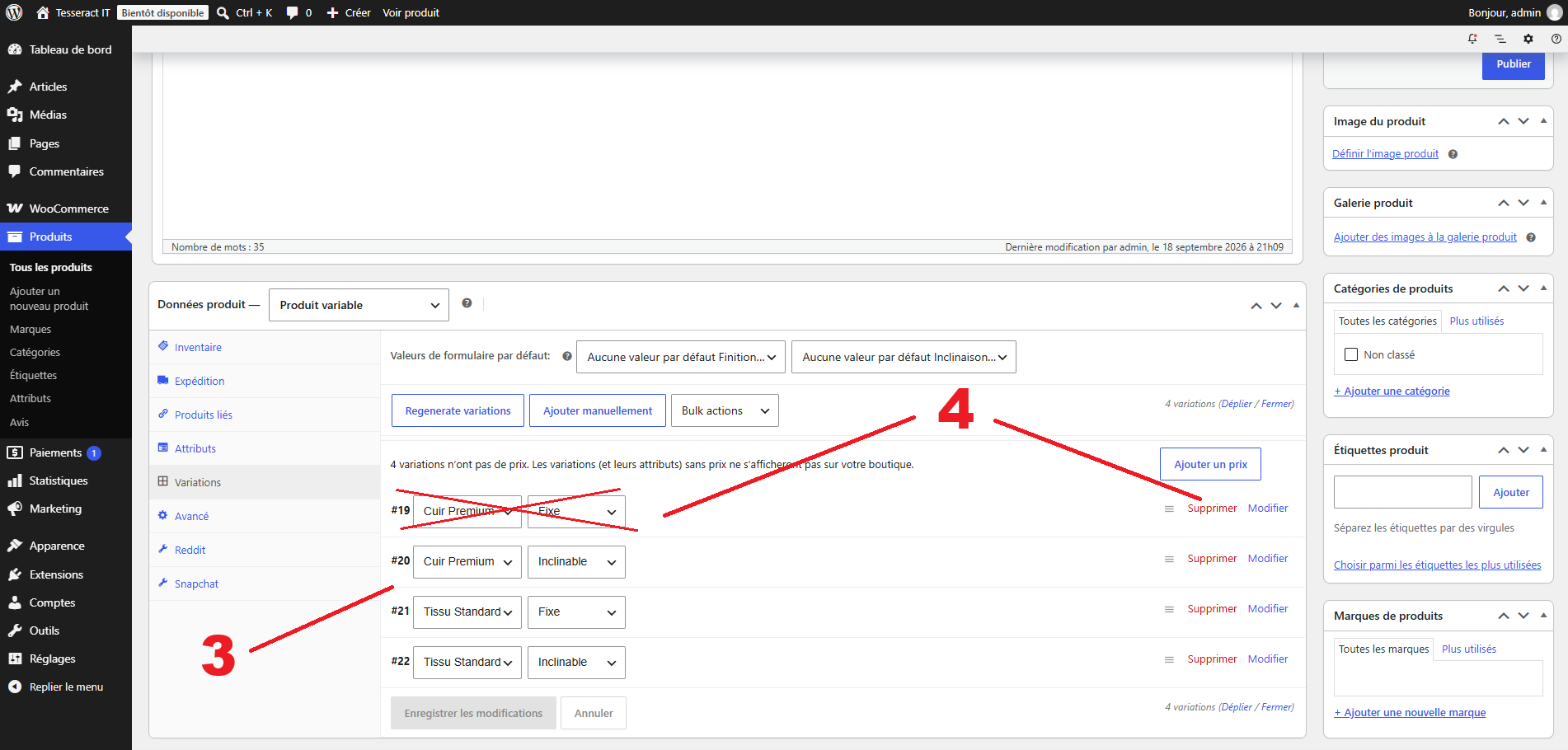This screenshot has width=1568, height=750.
Task: Click the drag handle icon for variation #19
Action: [x=1169, y=509]
